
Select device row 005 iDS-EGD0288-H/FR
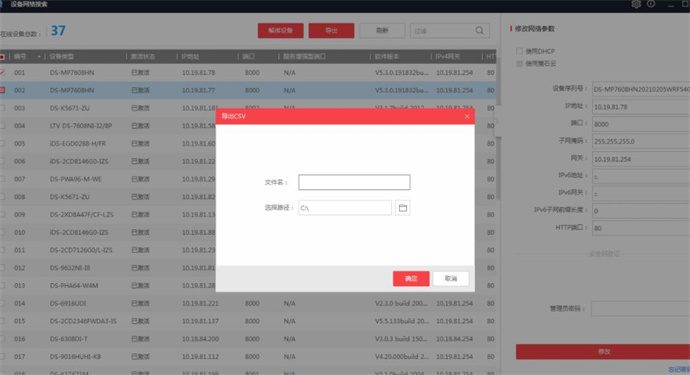pyautogui.click(x=108, y=143)
